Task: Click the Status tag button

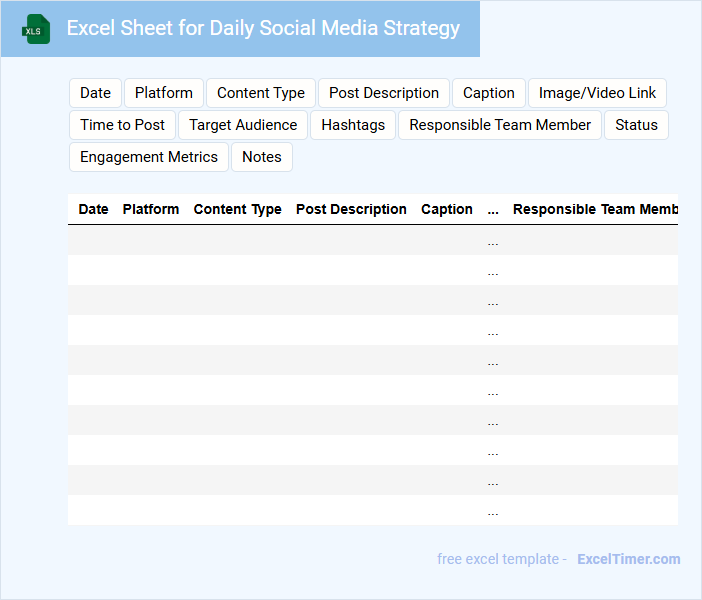Action: (x=636, y=125)
